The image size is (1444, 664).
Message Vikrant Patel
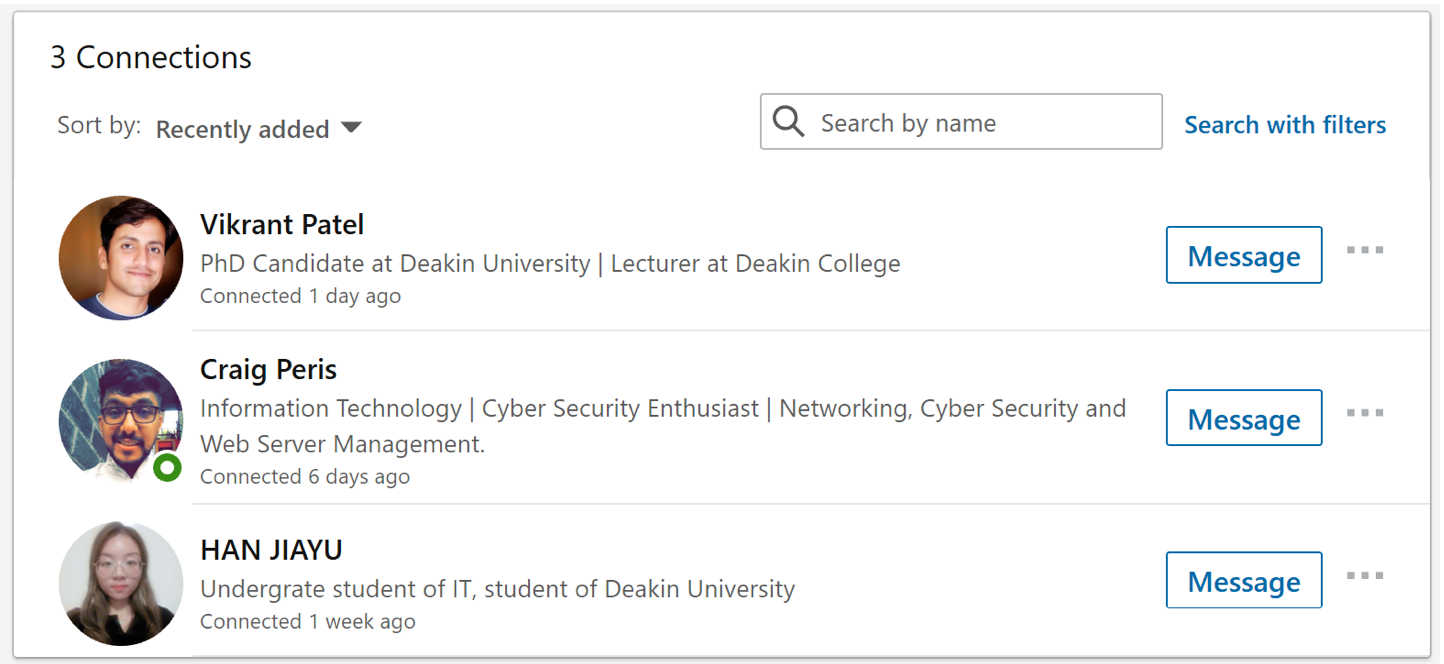click(1244, 256)
